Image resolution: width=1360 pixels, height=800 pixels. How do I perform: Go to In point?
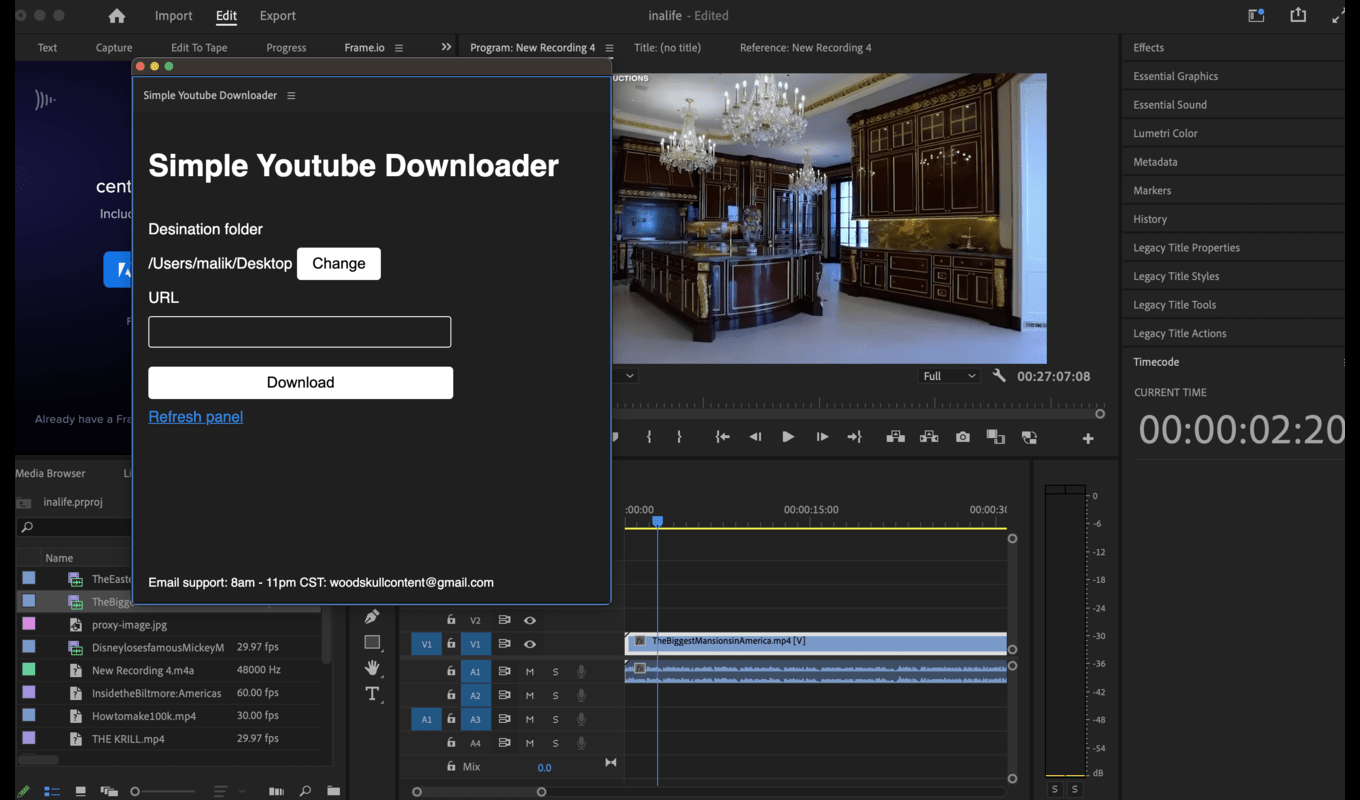click(722, 437)
